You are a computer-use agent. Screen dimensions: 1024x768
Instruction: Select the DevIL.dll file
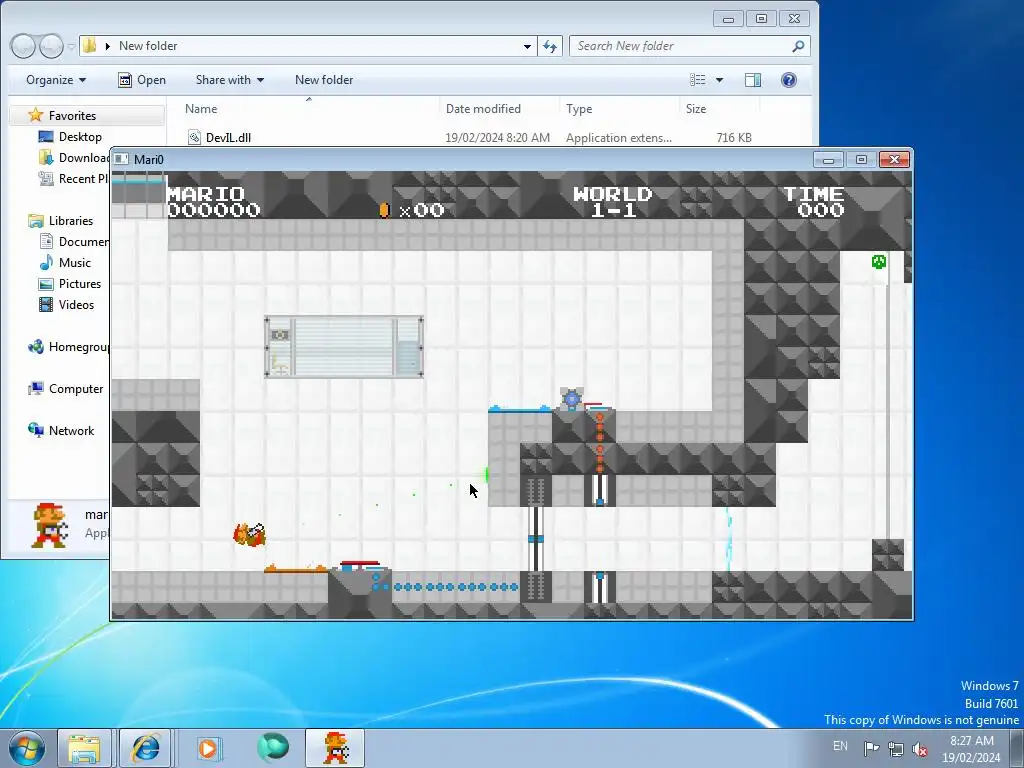(x=228, y=137)
